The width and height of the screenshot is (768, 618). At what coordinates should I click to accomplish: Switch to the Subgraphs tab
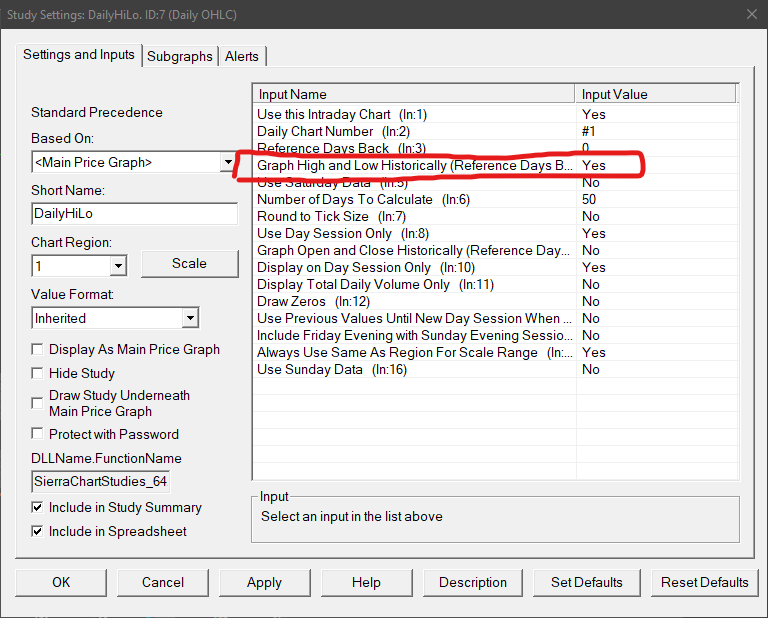tap(180, 56)
